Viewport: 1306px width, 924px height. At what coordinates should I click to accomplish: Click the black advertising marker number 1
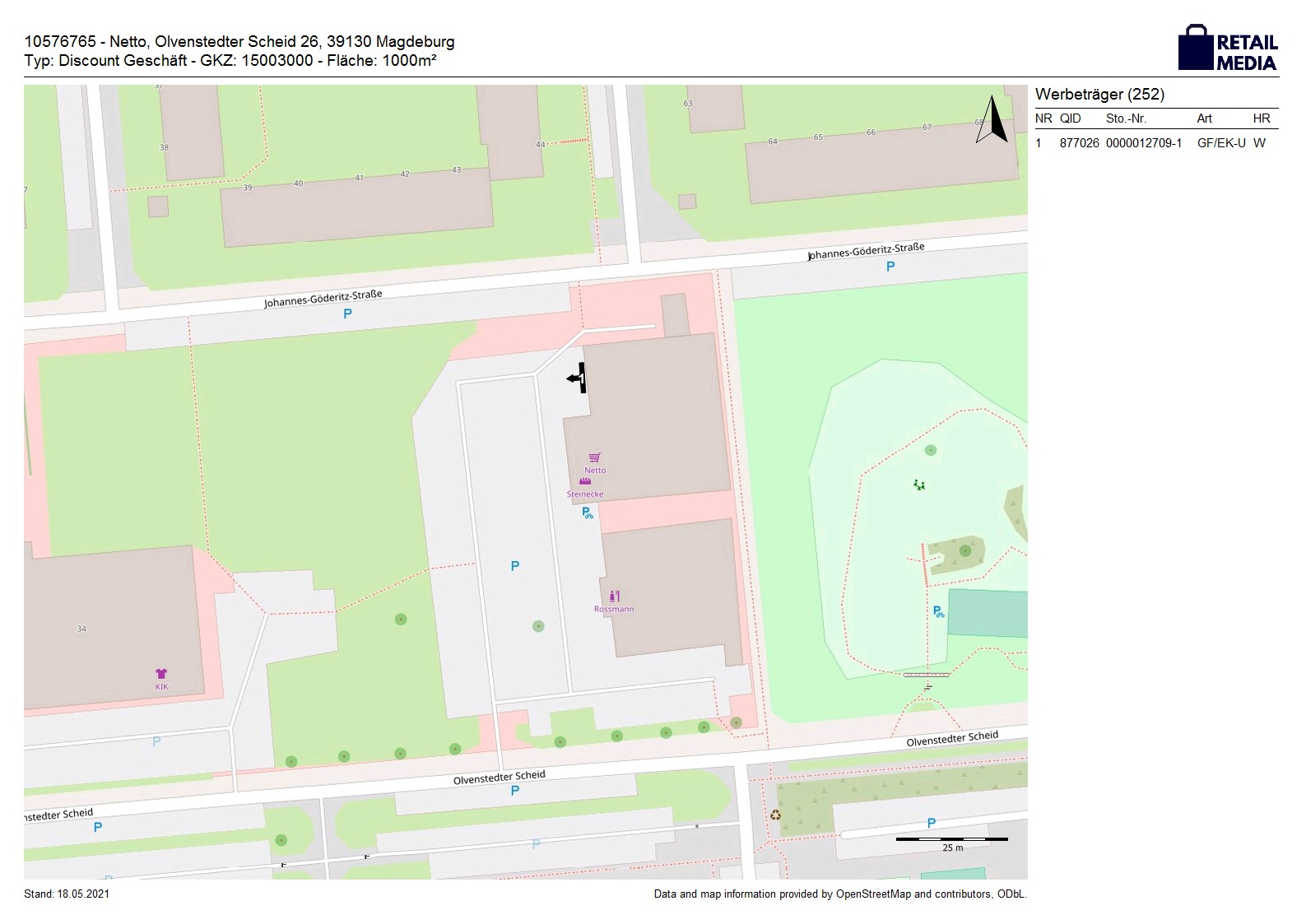579,378
